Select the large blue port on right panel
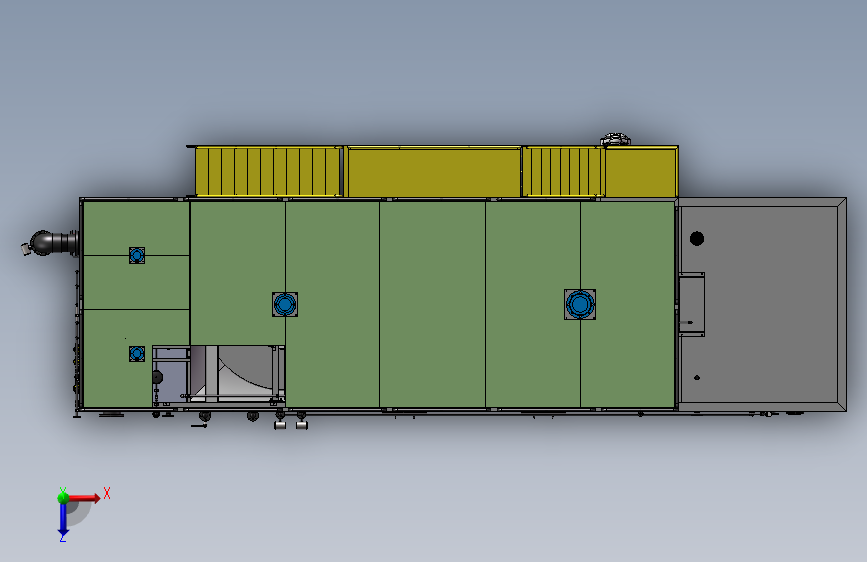867x562 pixels. (x=579, y=304)
